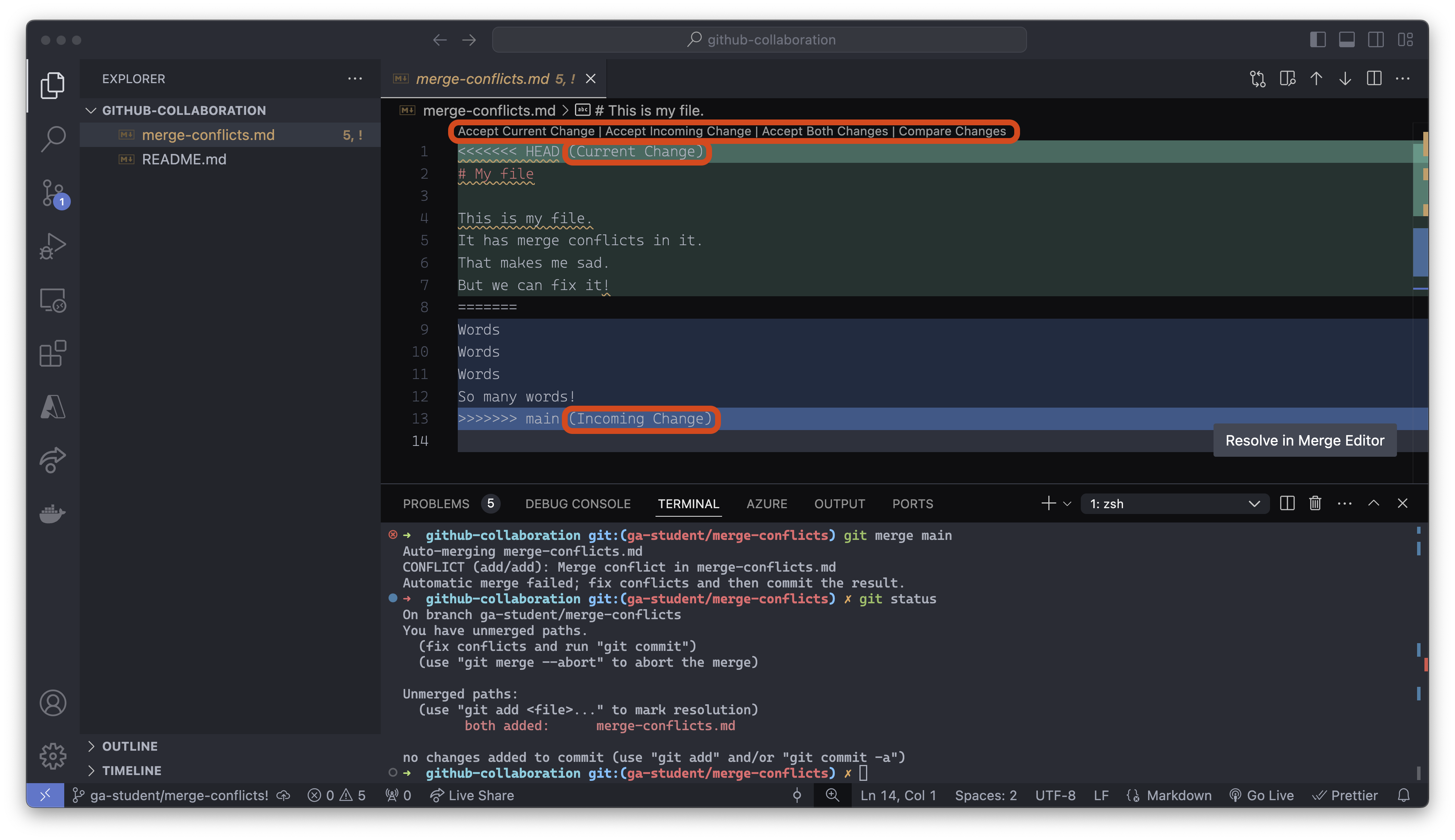Select the Search icon in Activity Bar

click(x=53, y=138)
